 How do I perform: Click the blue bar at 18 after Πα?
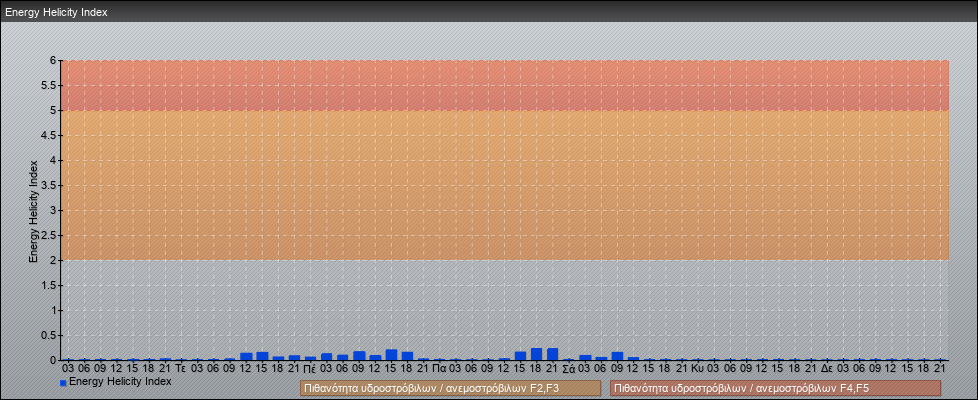pos(536,354)
